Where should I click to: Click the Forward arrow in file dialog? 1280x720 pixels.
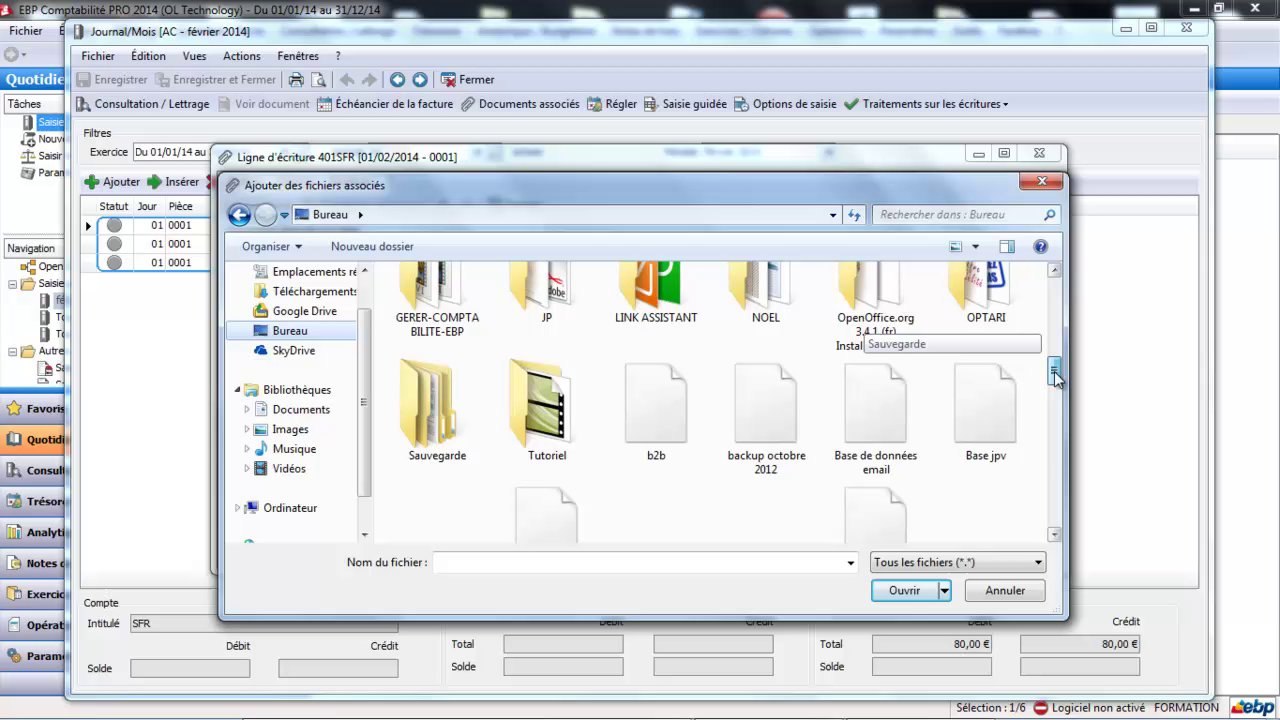[265, 215]
